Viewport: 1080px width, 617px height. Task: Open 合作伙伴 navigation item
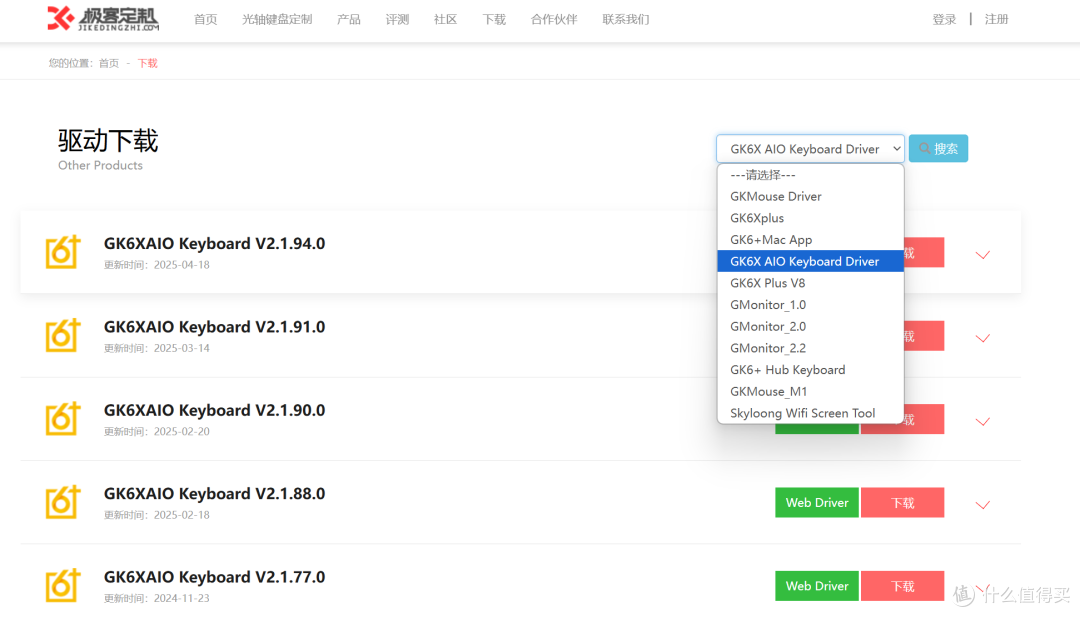coord(554,19)
